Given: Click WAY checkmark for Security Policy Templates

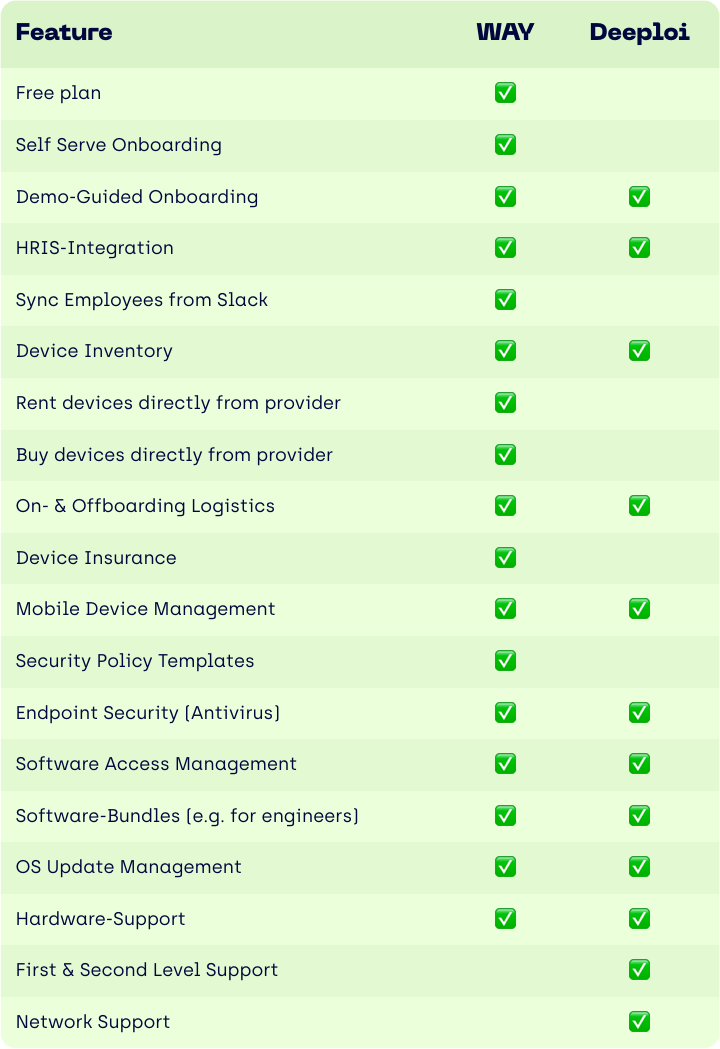Looking at the screenshot, I should click(505, 661).
